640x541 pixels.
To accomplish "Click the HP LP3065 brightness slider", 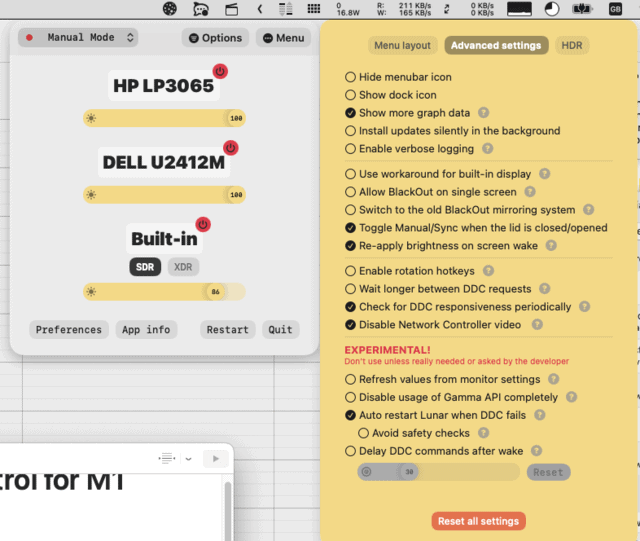I will (x=164, y=118).
